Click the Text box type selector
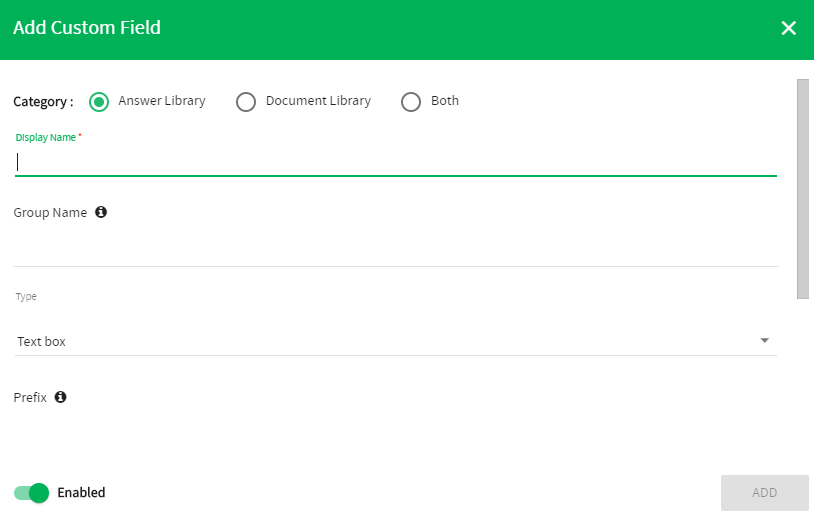This screenshot has height=516, width=814. 396,341
